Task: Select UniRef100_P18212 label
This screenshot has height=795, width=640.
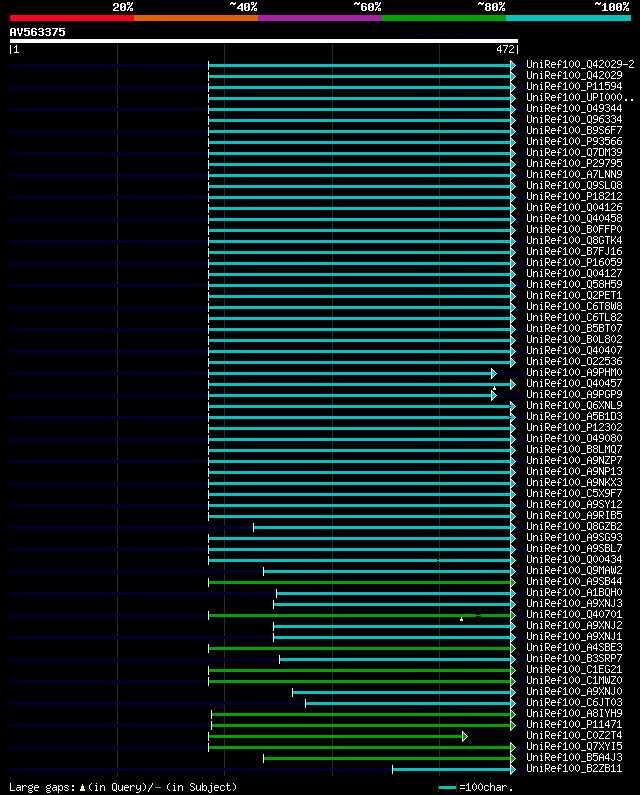Action: pyautogui.click(x=574, y=197)
